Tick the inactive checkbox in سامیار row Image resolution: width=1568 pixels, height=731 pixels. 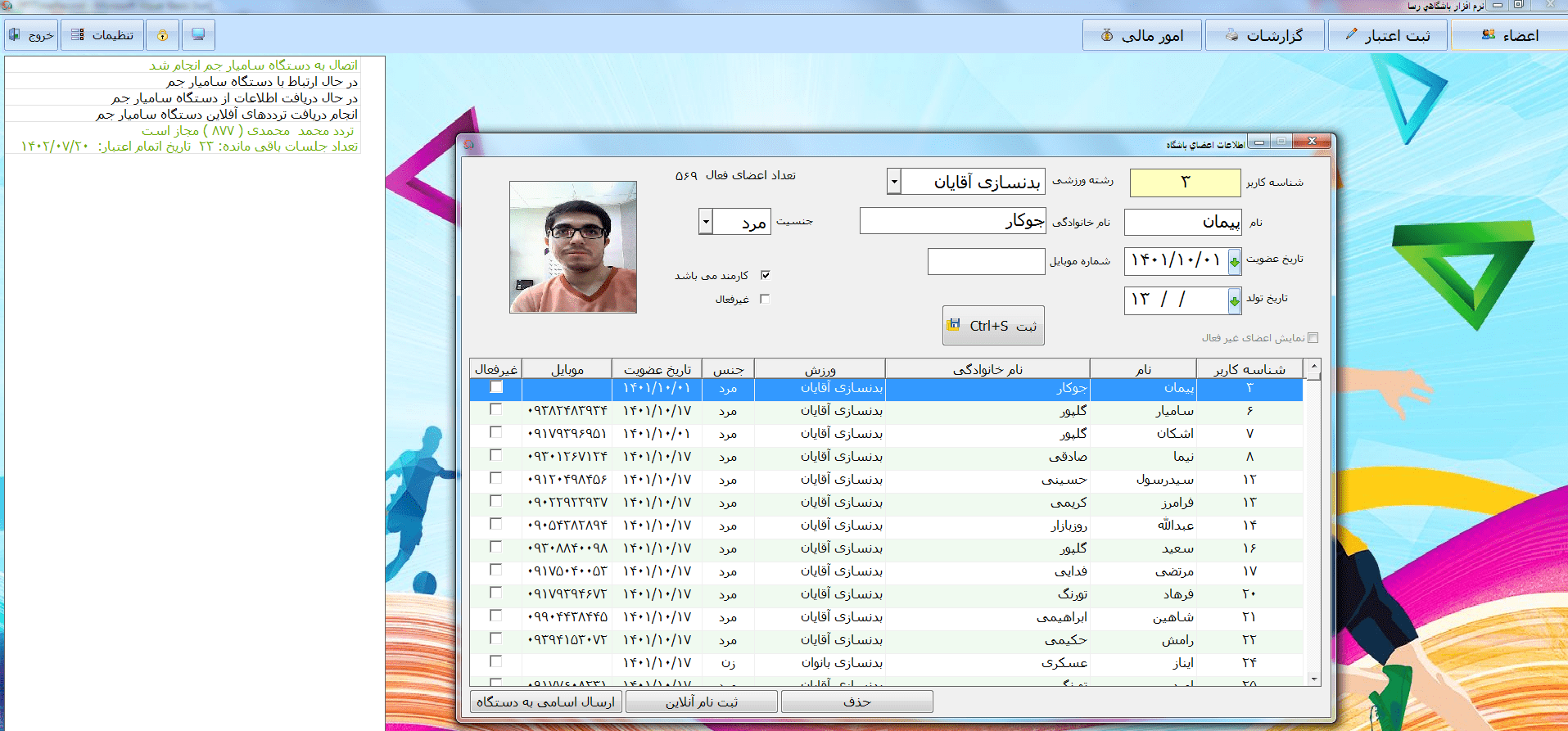[496, 409]
